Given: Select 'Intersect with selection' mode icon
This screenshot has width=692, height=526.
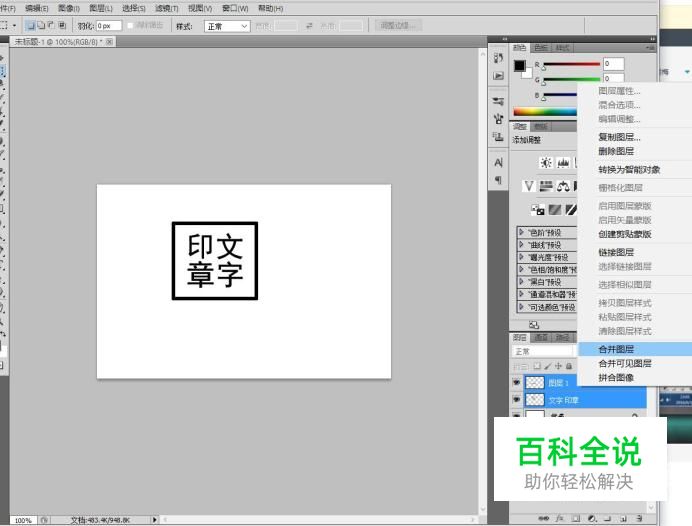Looking at the screenshot, I should (x=62, y=26).
